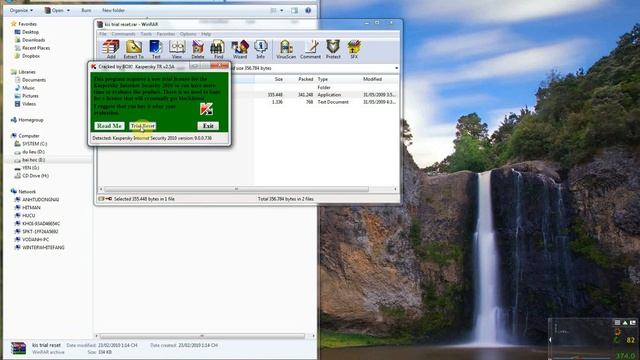Launch the Wizard toolbar icon

coord(240,49)
